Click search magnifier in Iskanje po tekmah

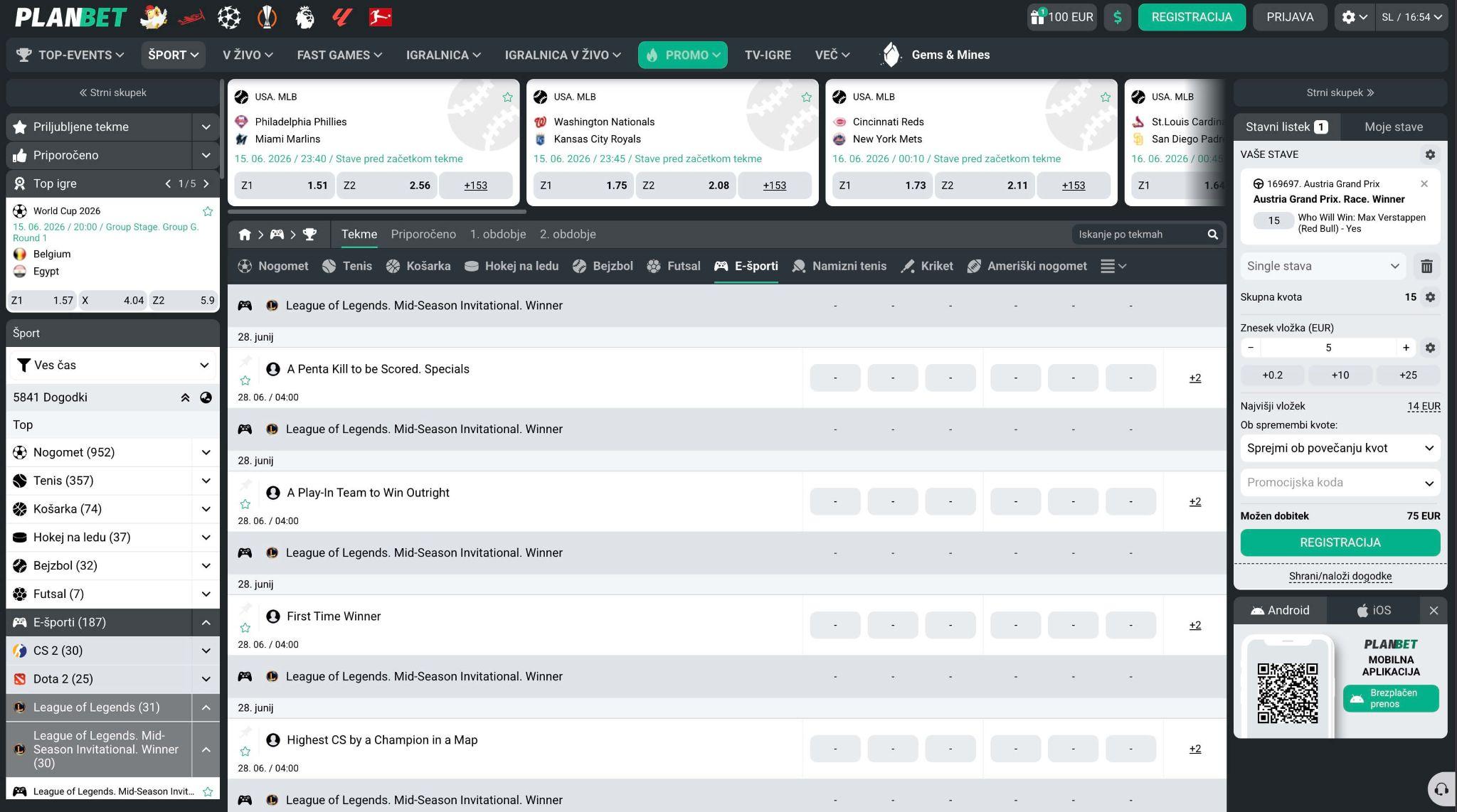[1212, 235]
